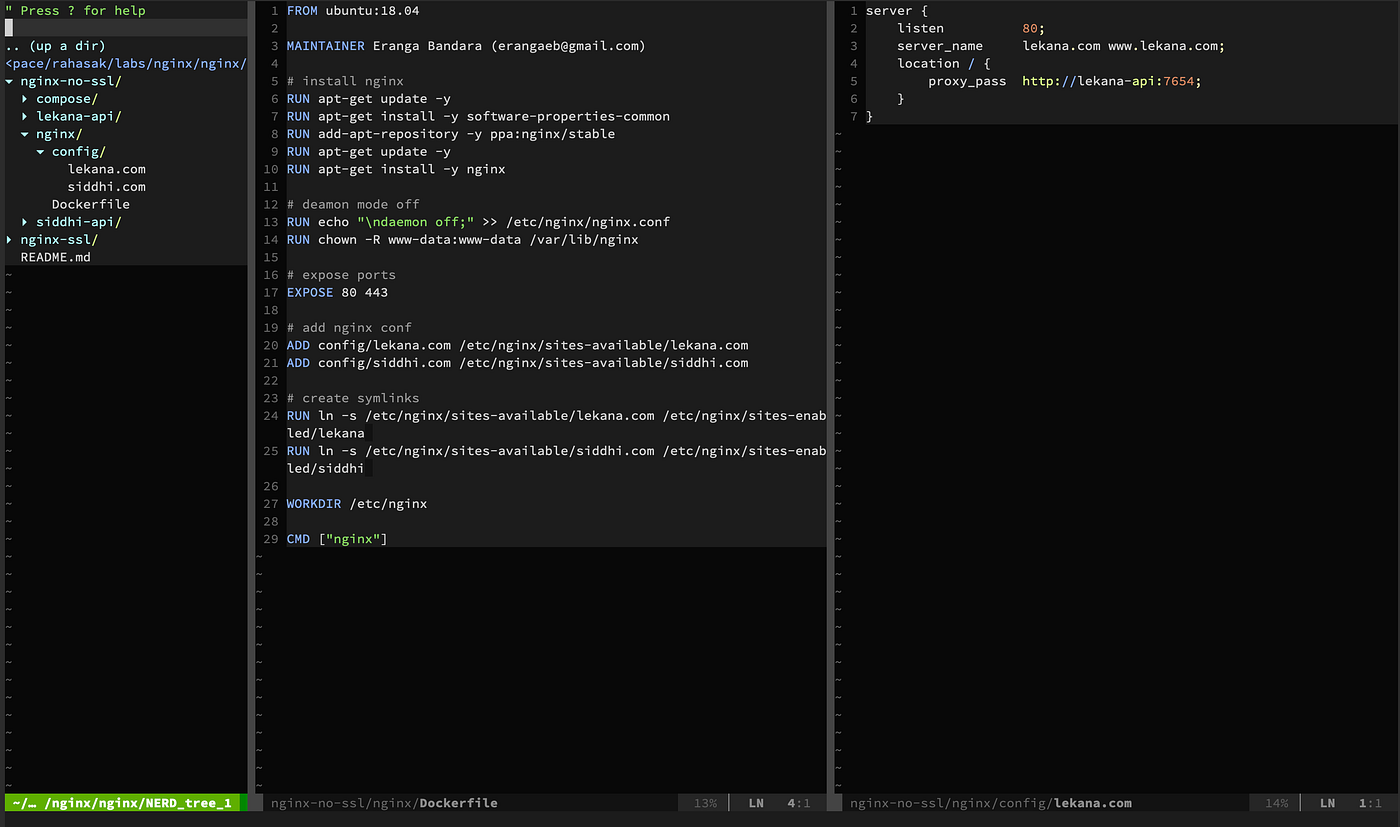
Task: Expand the siddhi-api/ directory arrow
Action: (25, 222)
